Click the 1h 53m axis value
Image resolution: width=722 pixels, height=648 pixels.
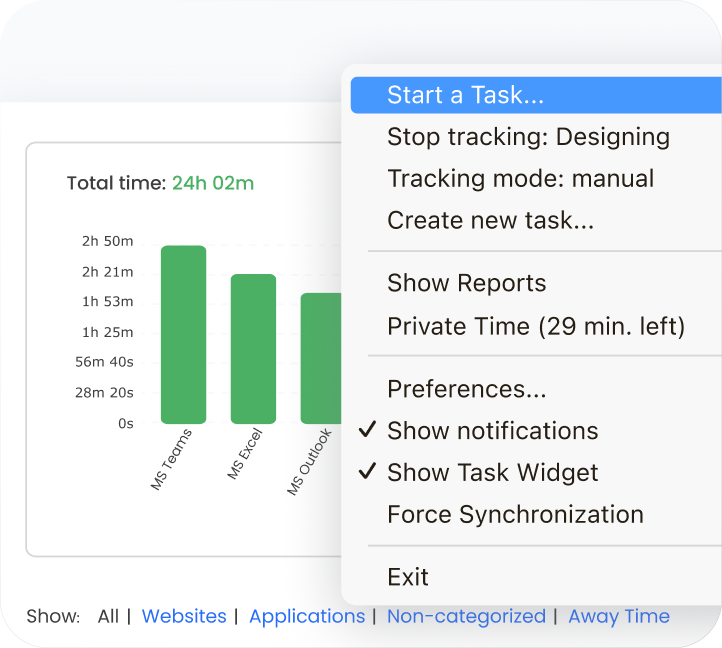(108, 302)
